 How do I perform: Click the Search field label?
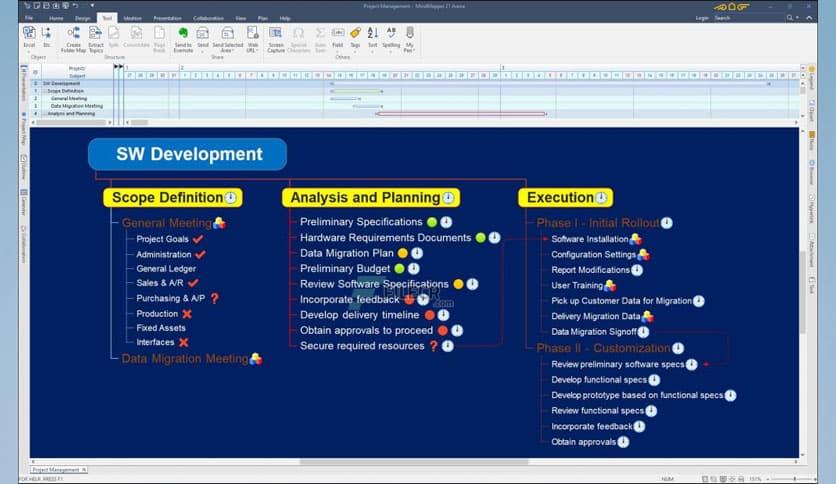point(722,18)
